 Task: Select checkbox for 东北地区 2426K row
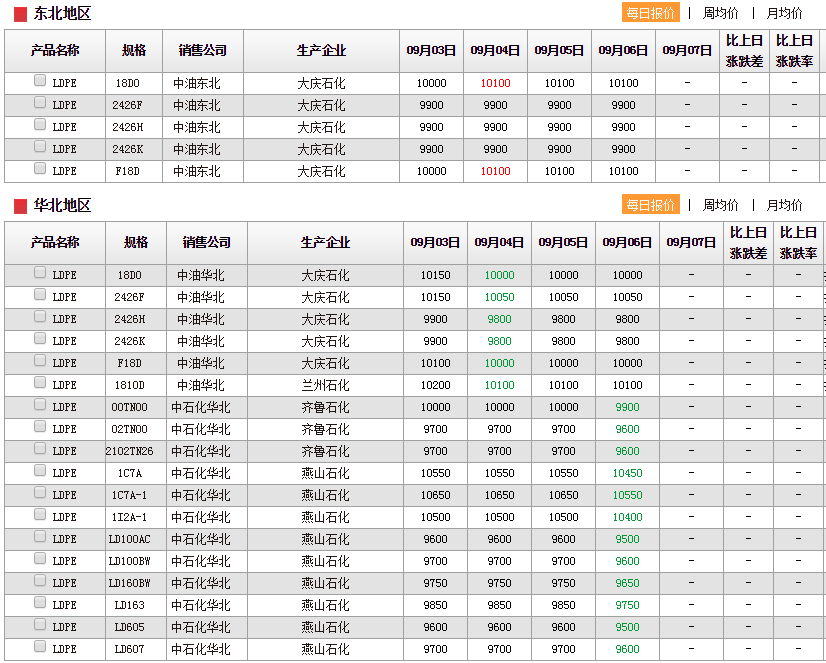tap(40, 146)
